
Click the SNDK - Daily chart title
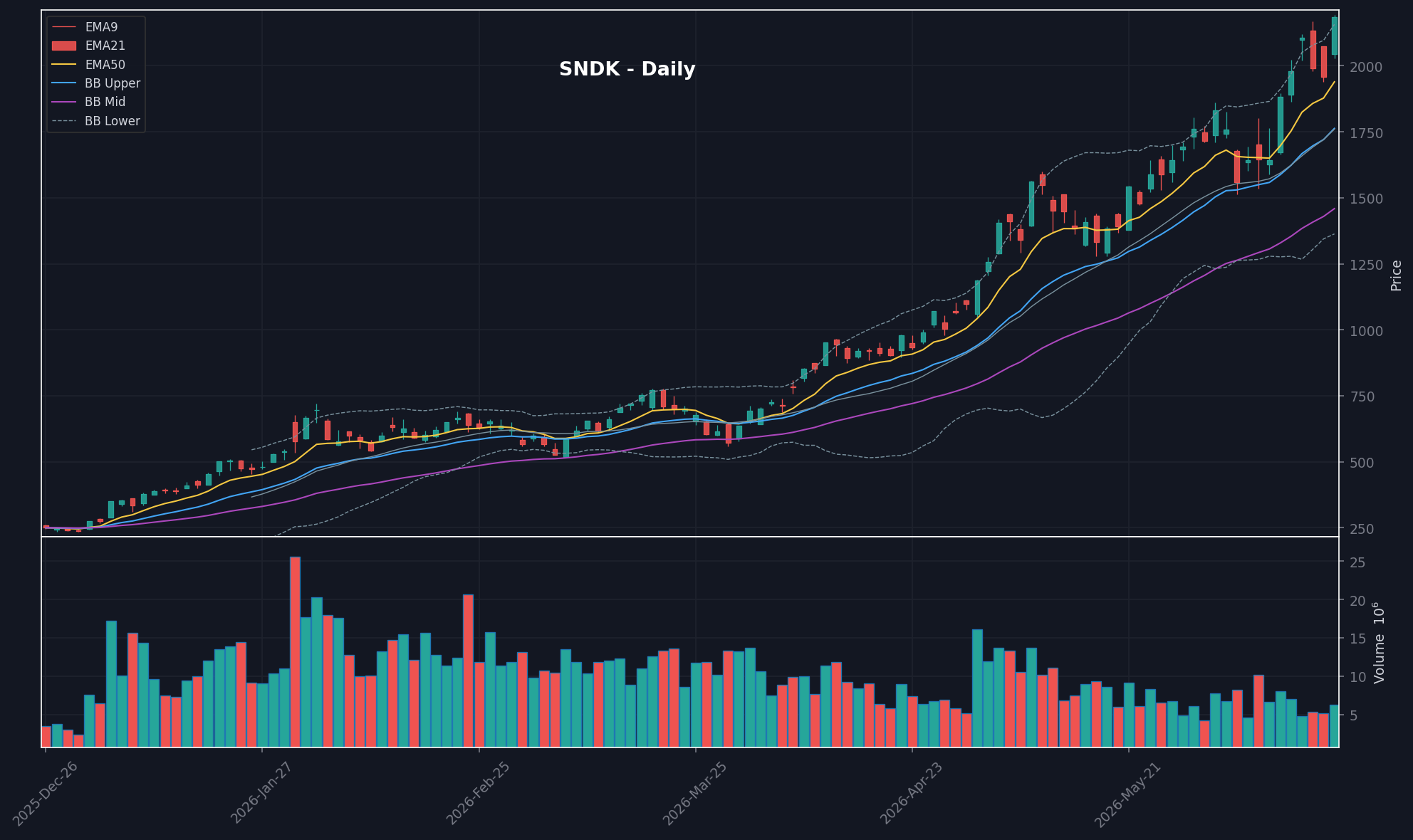pyautogui.click(x=627, y=69)
